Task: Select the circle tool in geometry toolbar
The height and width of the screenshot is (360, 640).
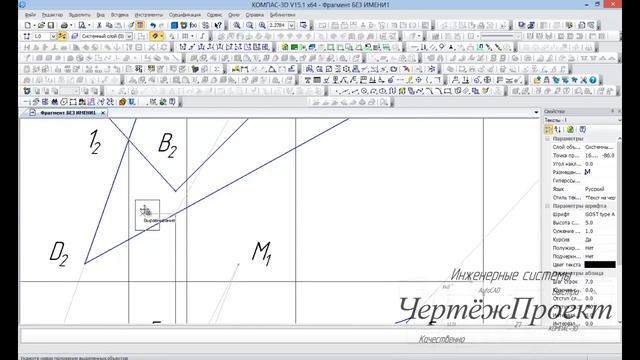Action: pos(364,91)
